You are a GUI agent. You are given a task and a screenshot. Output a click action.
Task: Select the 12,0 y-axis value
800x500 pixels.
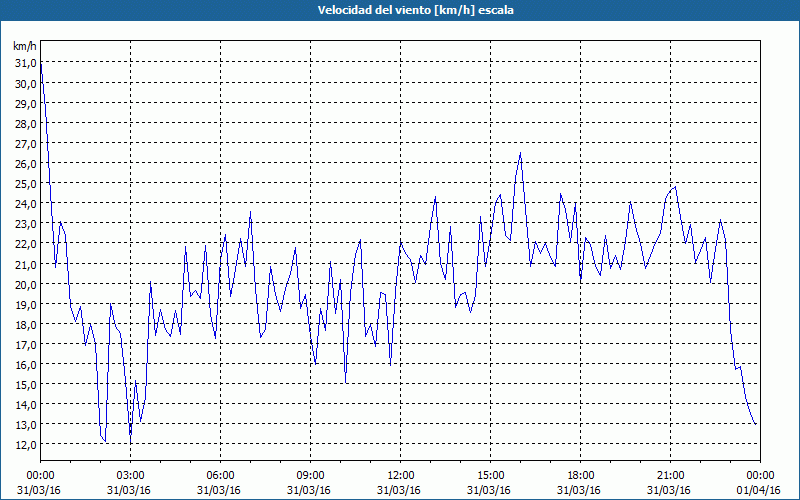[x=26, y=445]
